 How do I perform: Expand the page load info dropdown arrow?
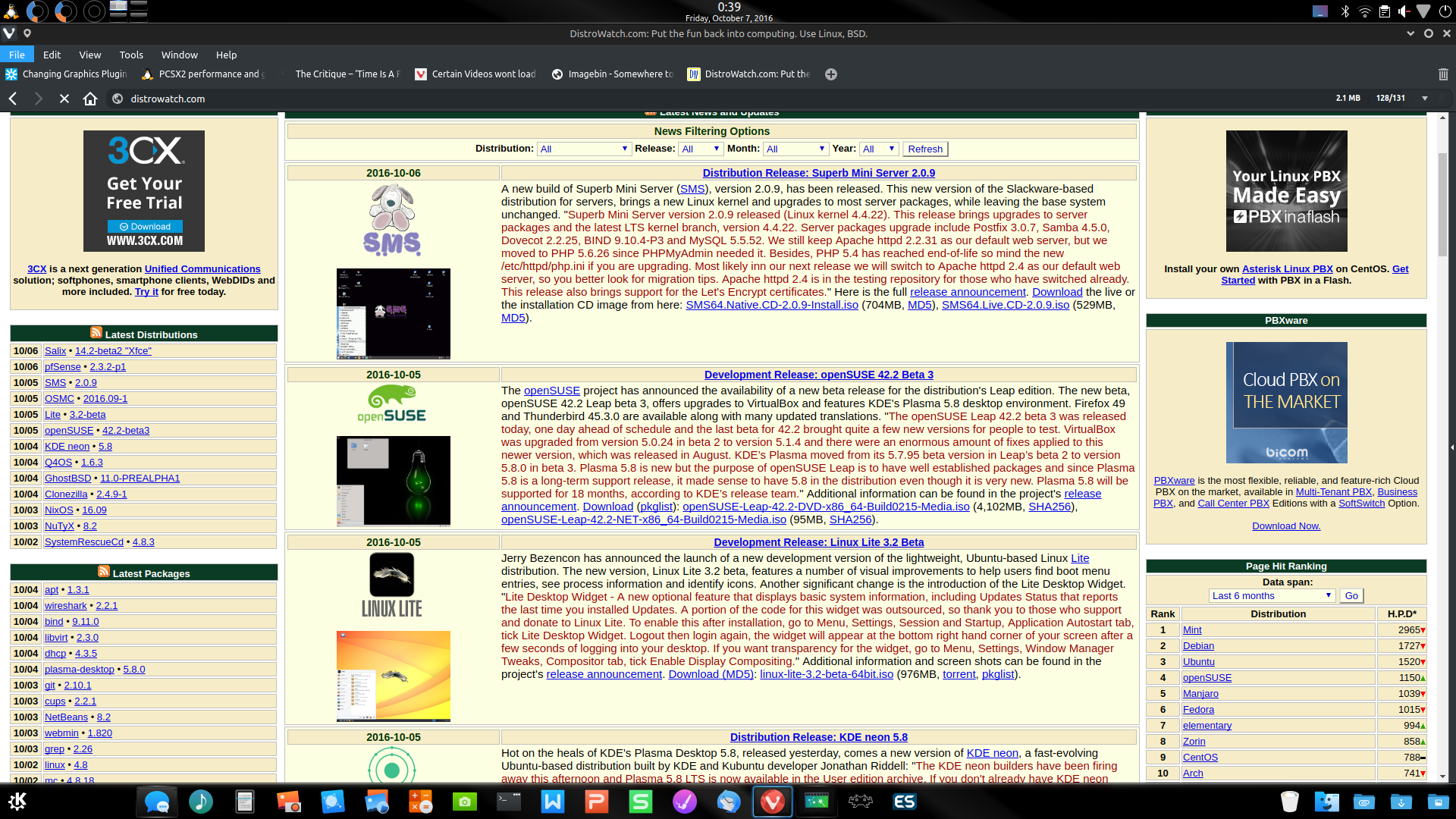(x=1425, y=99)
